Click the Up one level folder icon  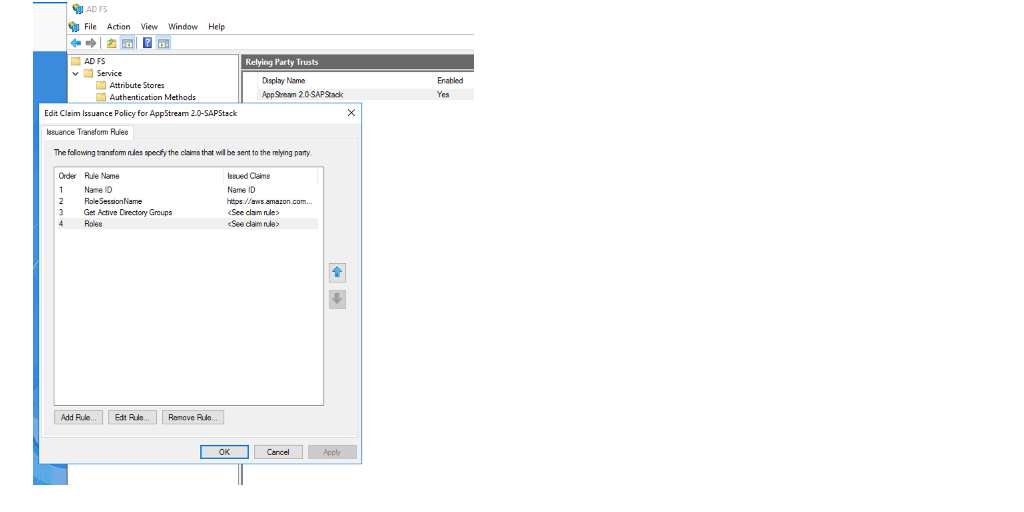(x=112, y=43)
